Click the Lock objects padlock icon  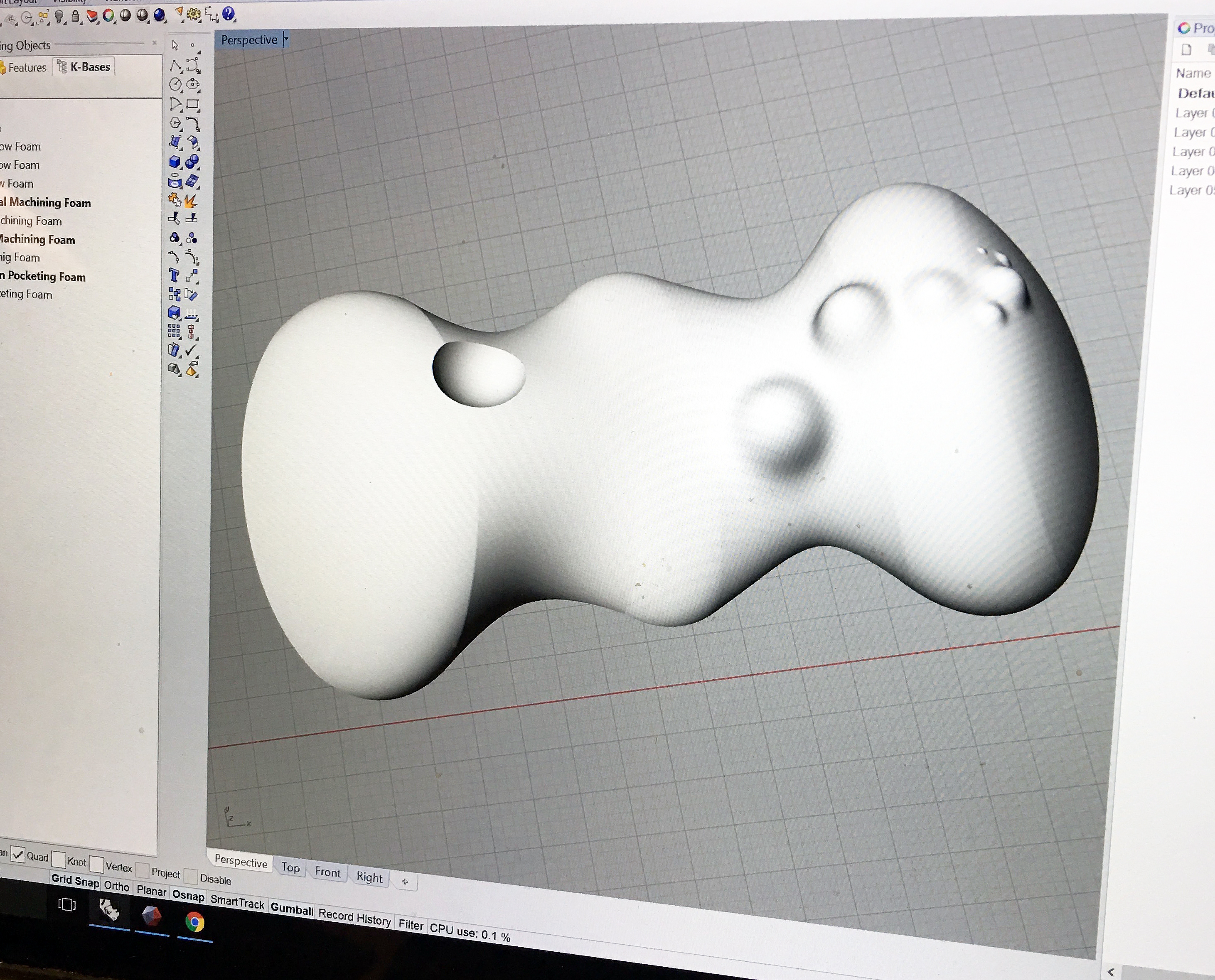pos(75,16)
